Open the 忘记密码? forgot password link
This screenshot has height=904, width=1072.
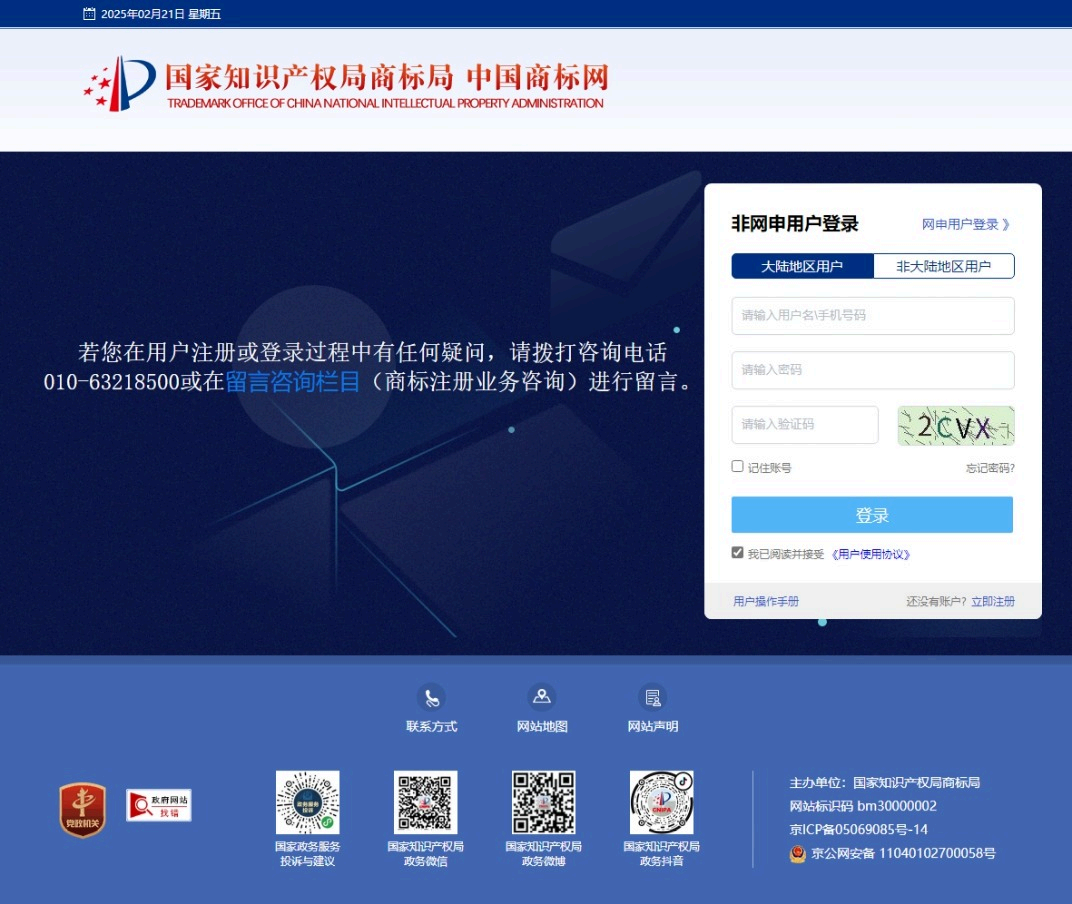990,468
